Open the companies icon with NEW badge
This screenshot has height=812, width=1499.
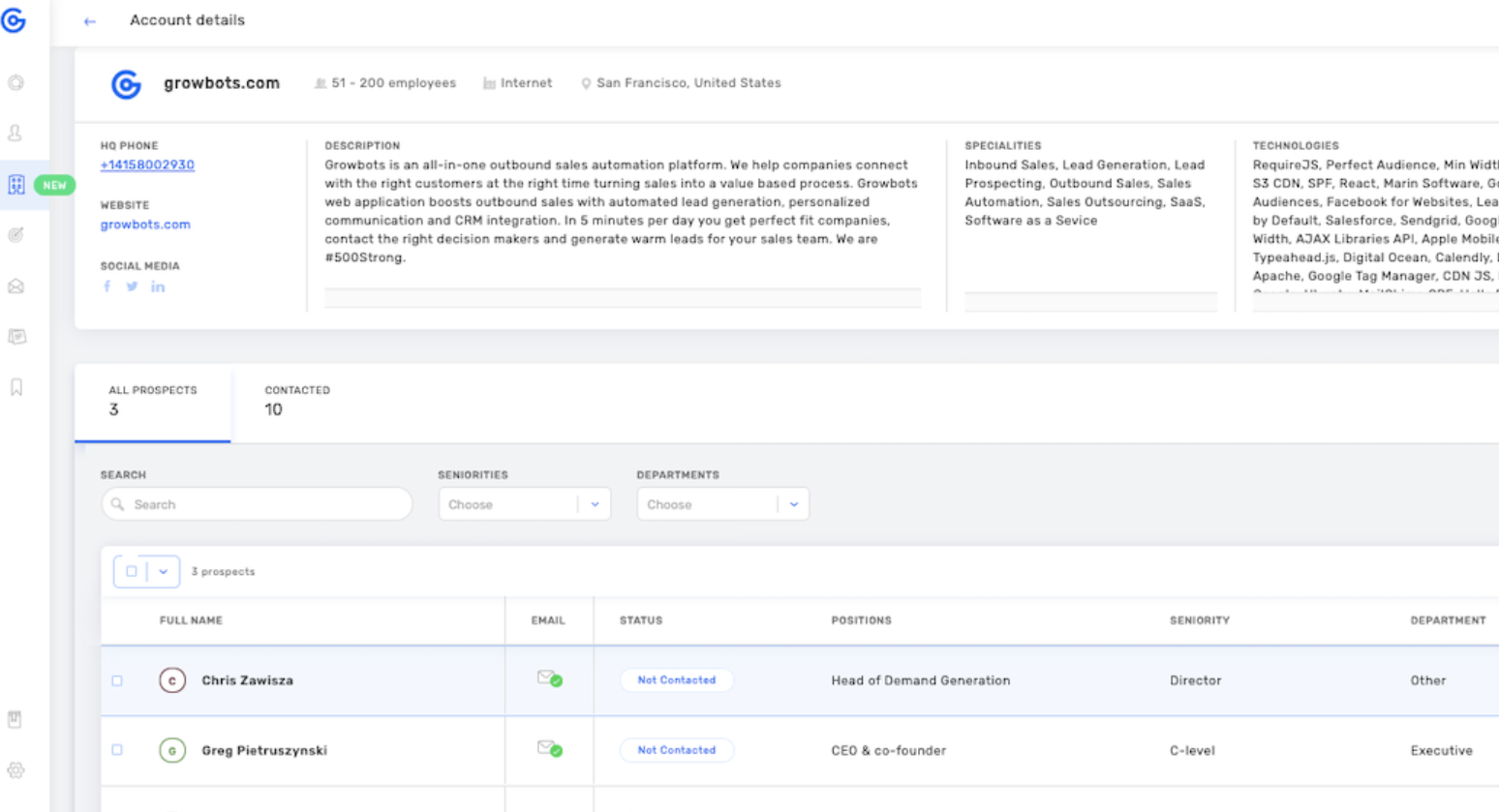point(15,184)
